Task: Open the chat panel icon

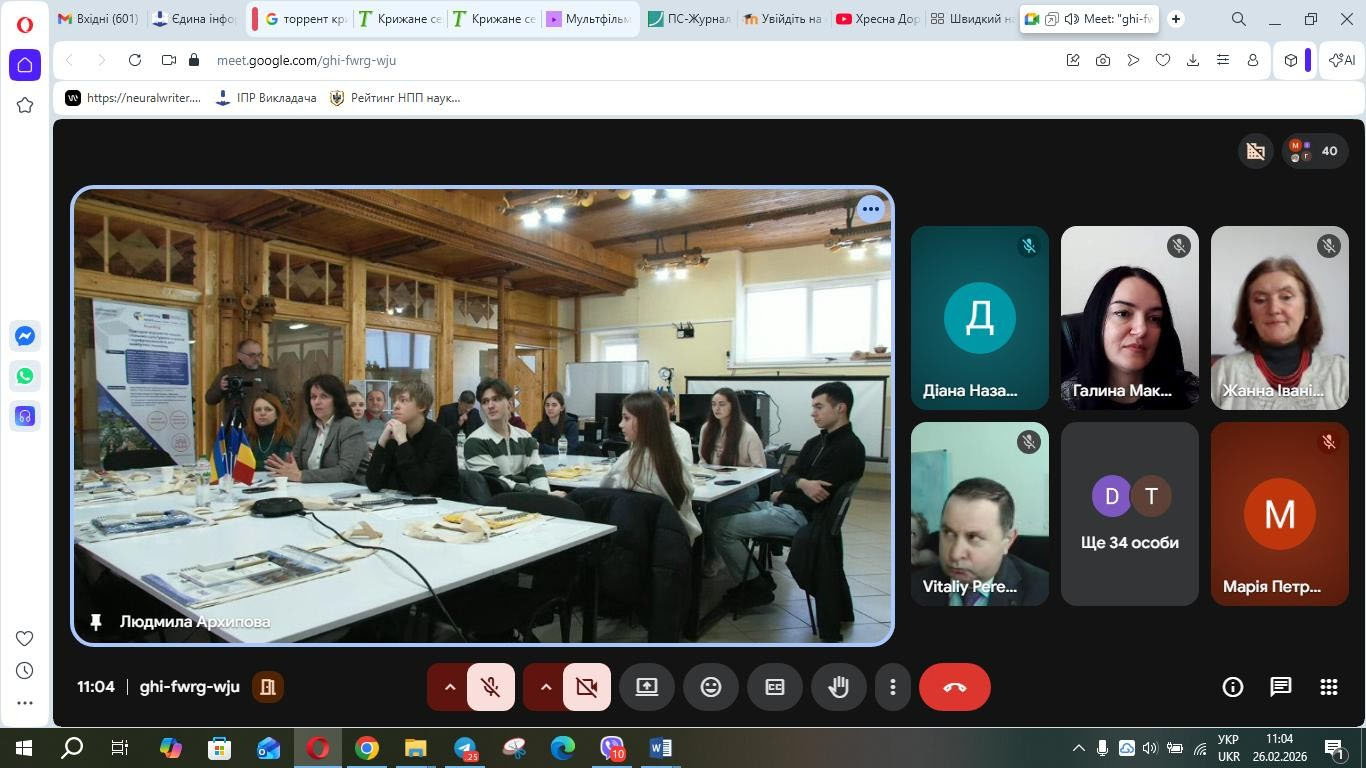Action: 1280,687
